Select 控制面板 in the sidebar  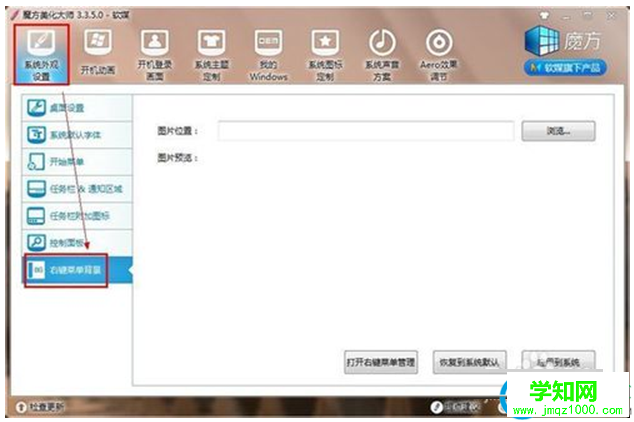click(77, 243)
